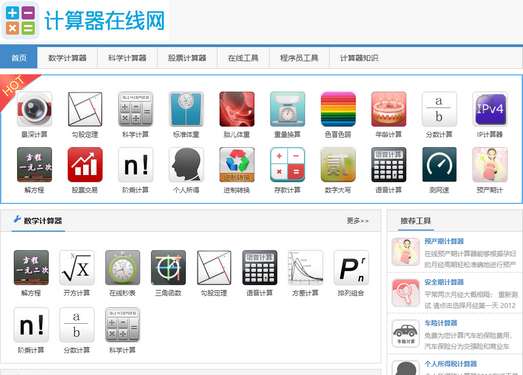Click the car insurance thumbnail in 推荐工具
This screenshot has height=375, width=523.
[405, 334]
